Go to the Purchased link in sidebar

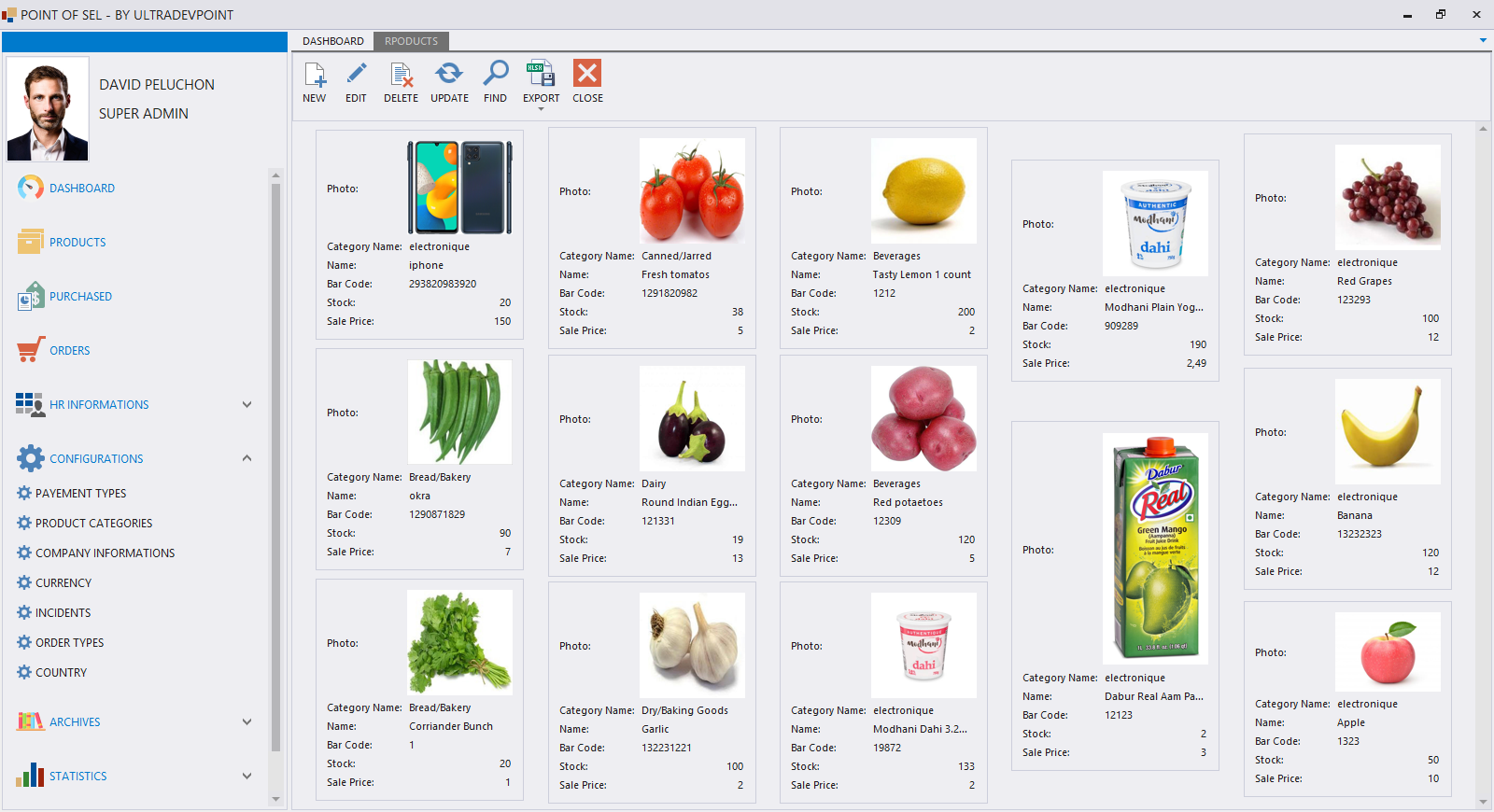(80, 296)
